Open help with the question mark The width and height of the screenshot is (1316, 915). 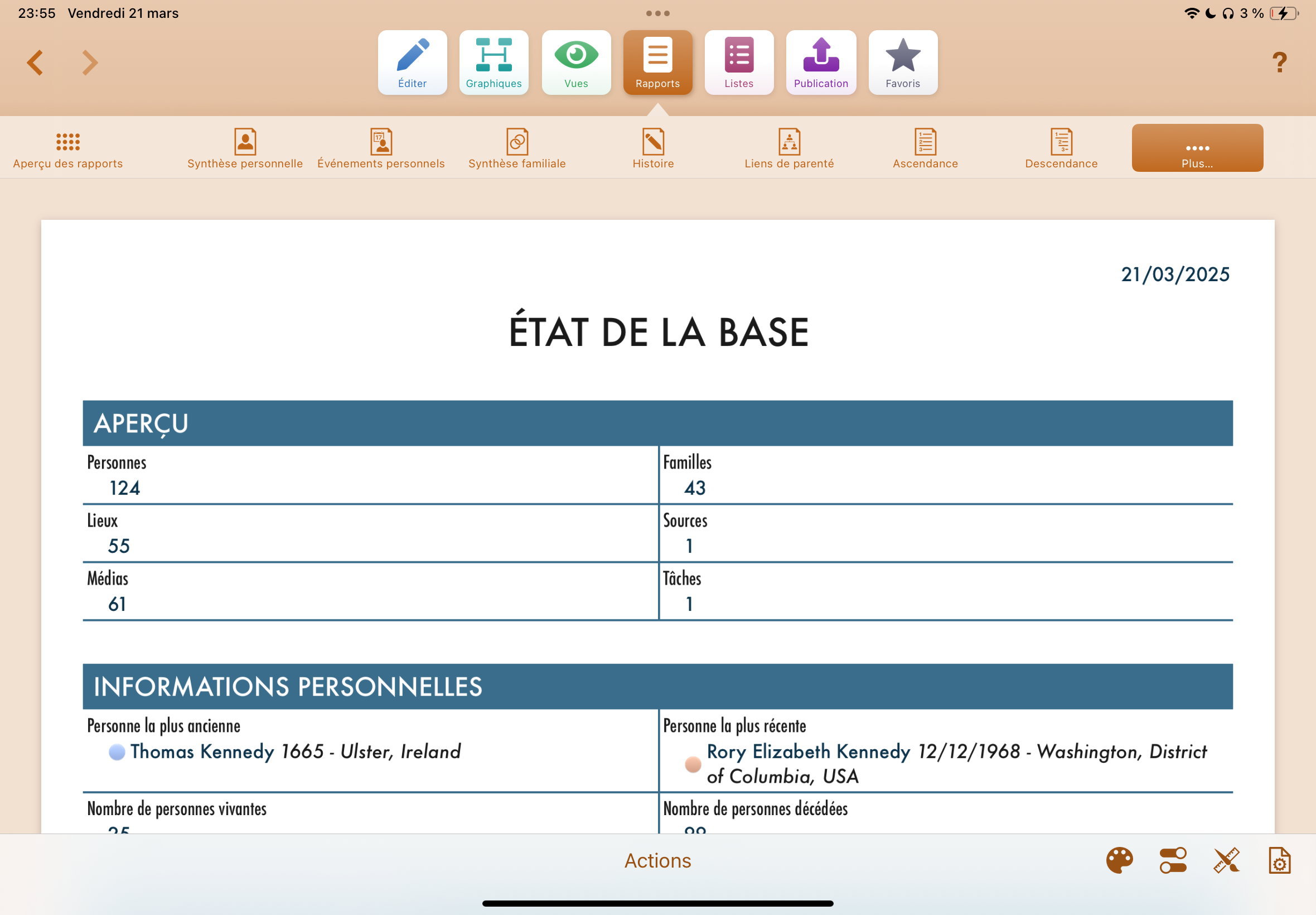(x=1279, y=62)
